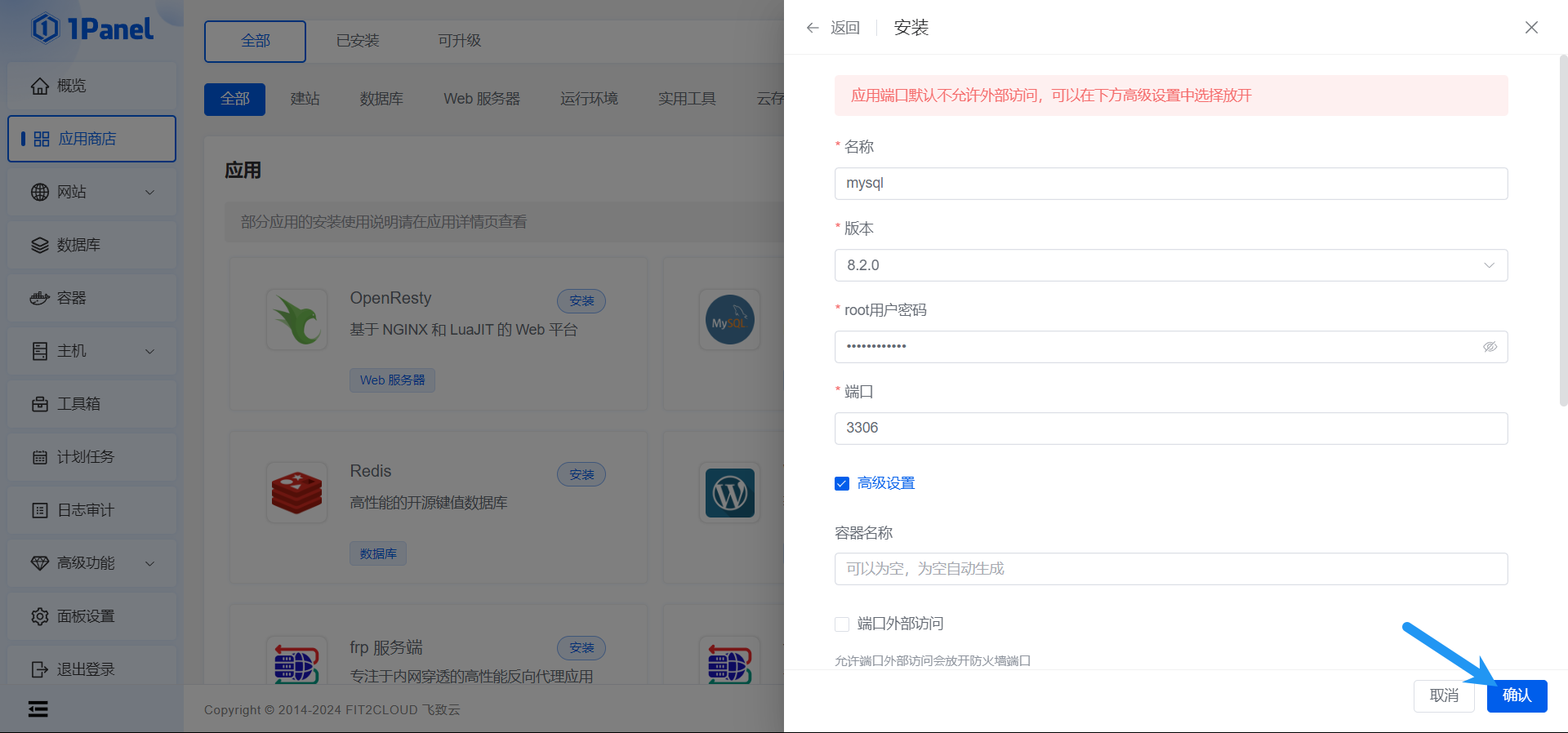
Task: Uncheck the 高级设置 checkbox
Action: click(x=842, y=483)
